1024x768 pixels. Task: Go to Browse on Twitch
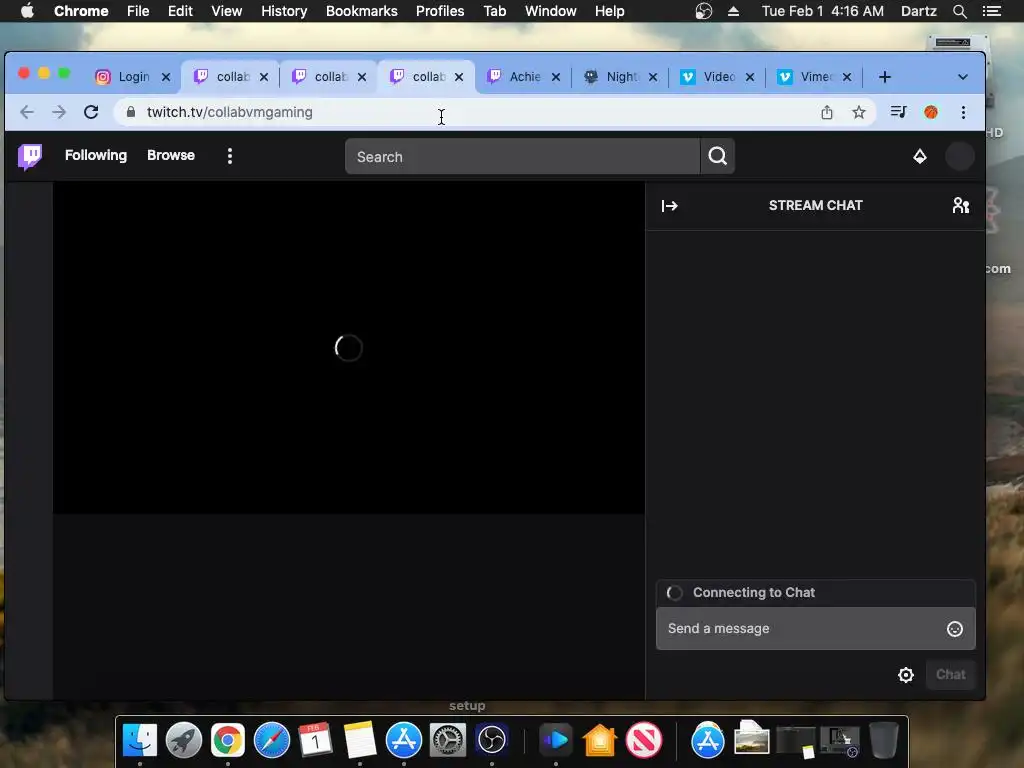pos(170,155)
